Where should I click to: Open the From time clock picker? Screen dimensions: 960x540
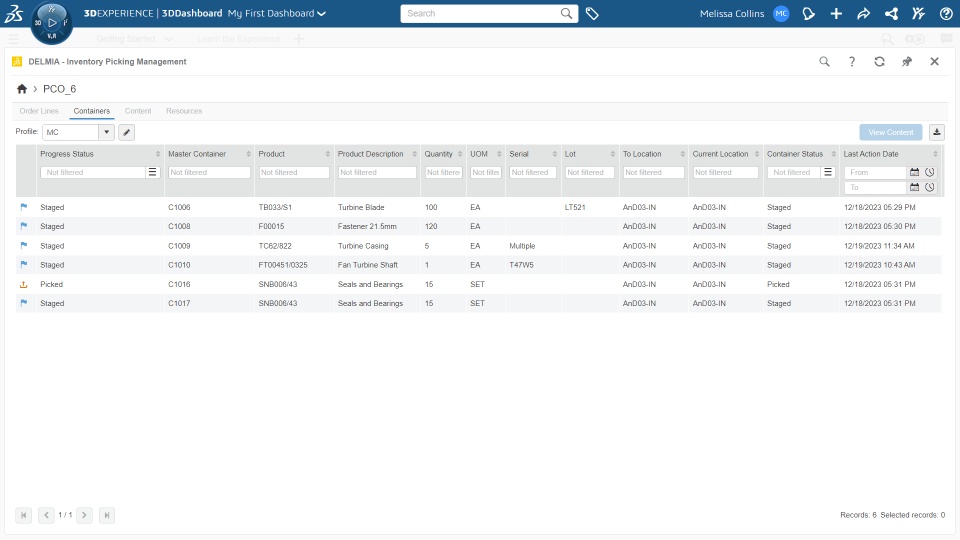point(929,173)
